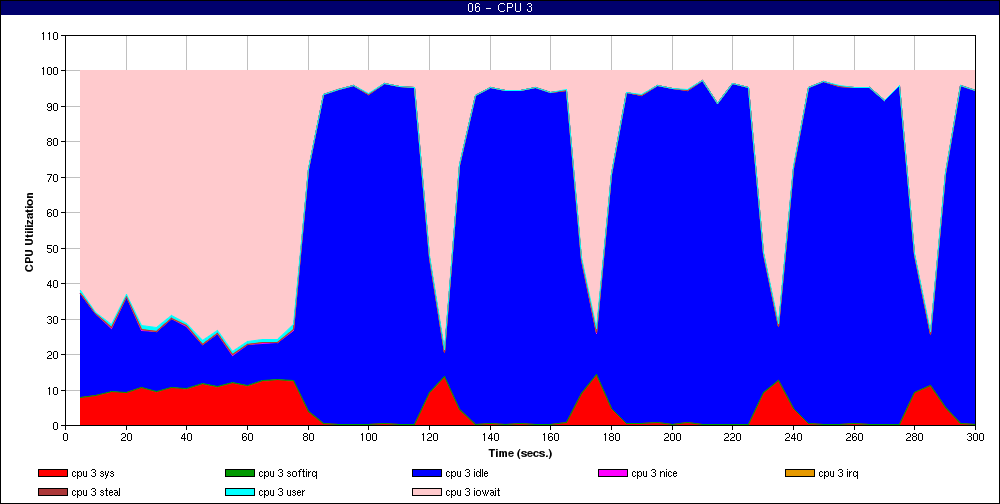Screen dimensions: 1000x504
Task: Click the cyan cpu 3 user legend swatch
Action: (x=239, y=492)
